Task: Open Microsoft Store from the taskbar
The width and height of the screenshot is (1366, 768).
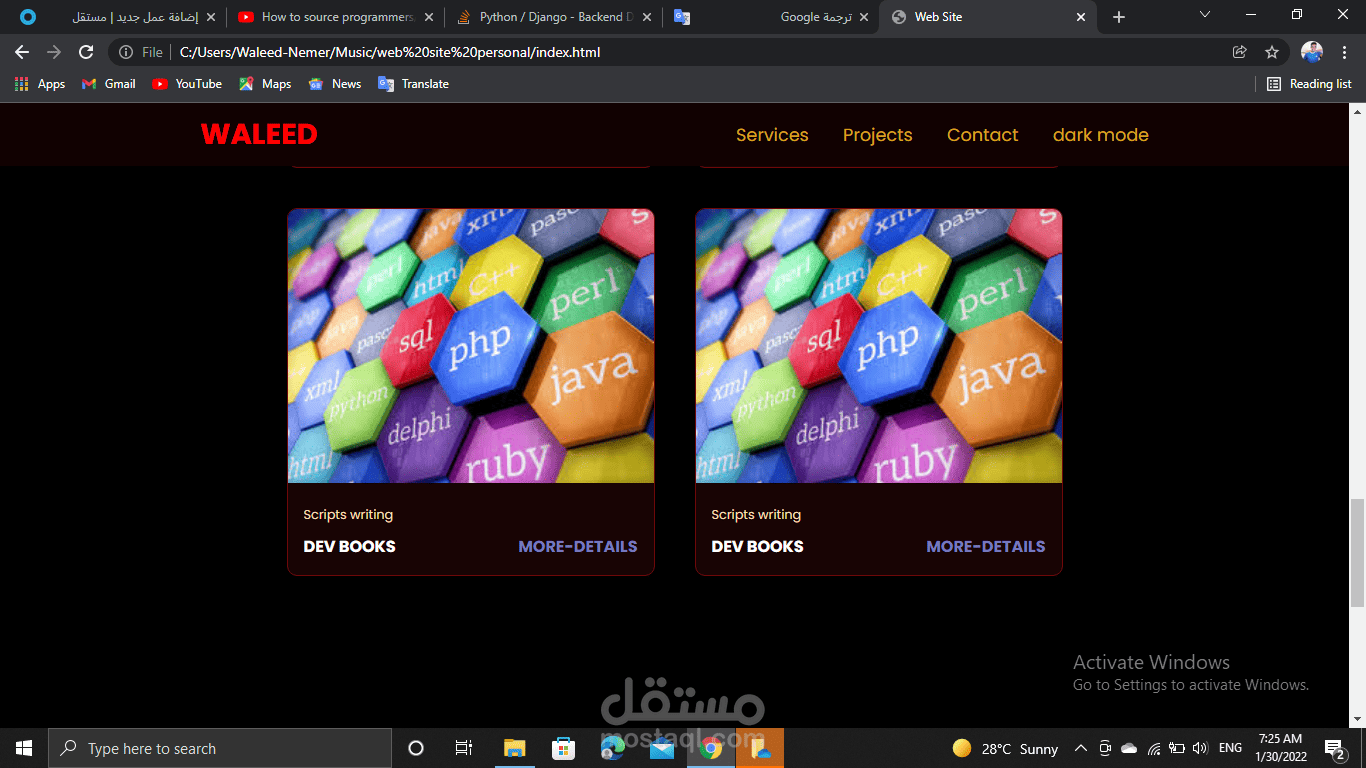Action: point(563,748)
